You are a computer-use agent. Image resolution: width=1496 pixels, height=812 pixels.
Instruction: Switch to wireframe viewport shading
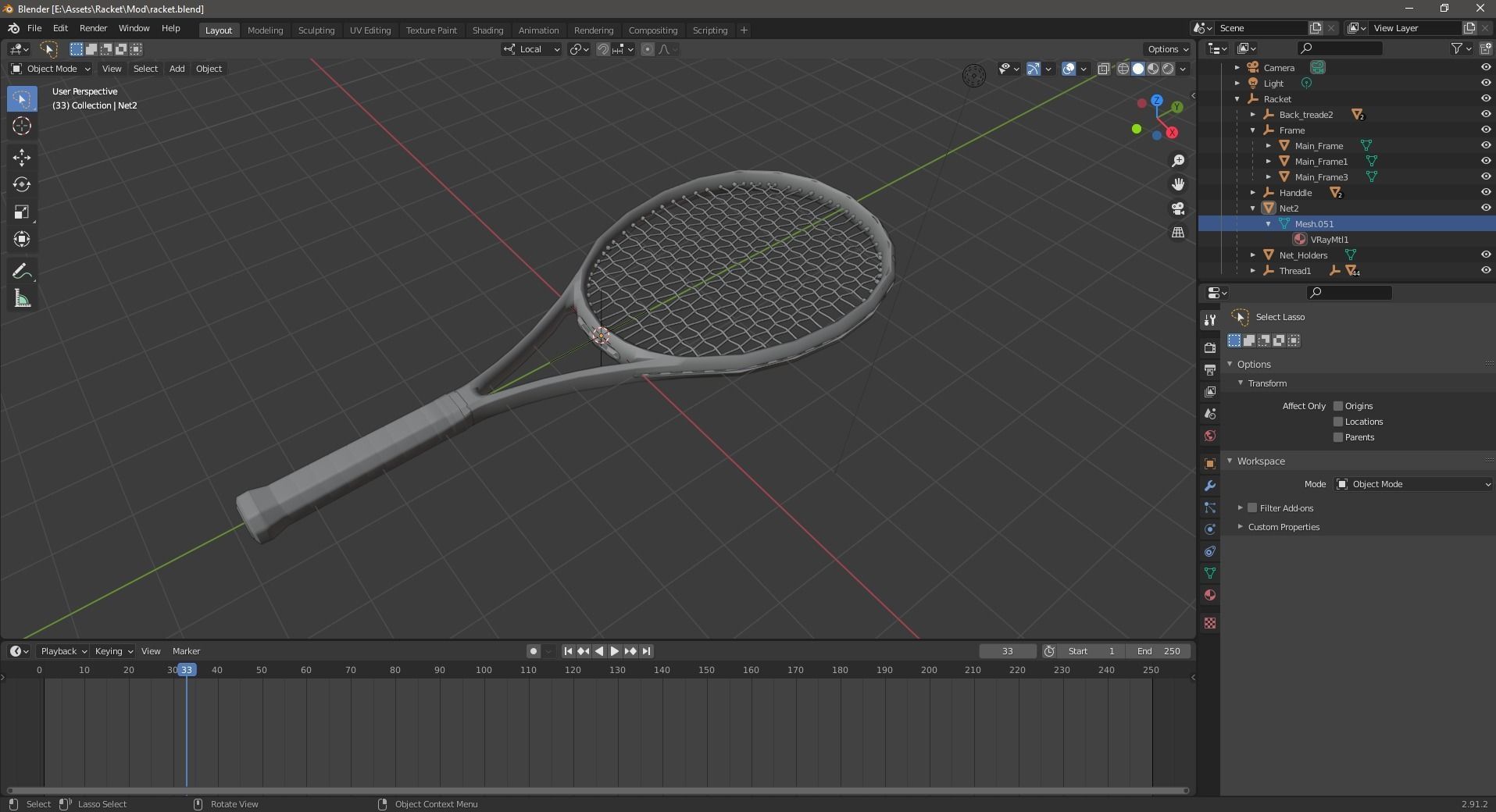(1123, 69)
